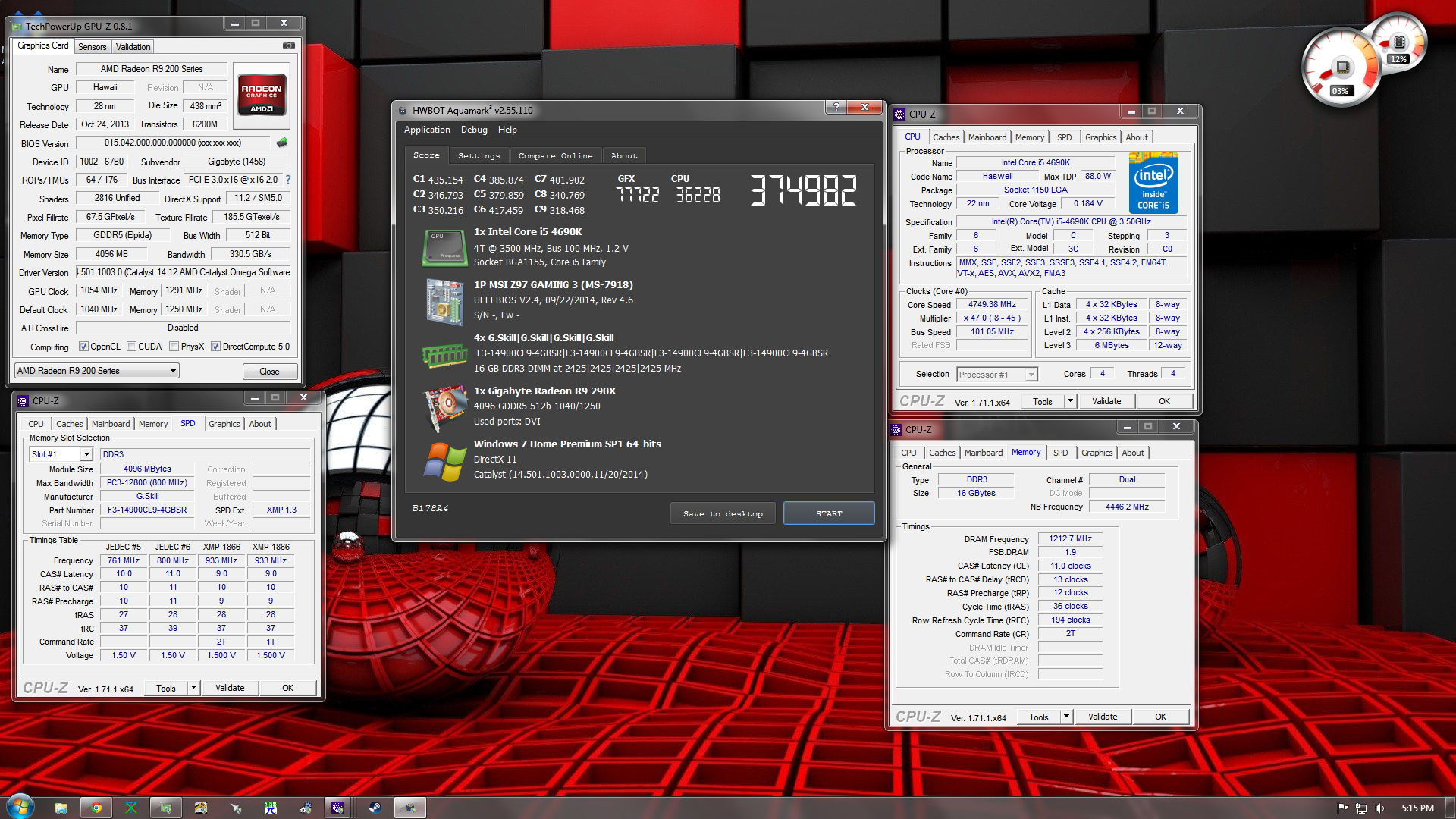Click the Radeon Graphics logo in GPU-Z
The width and height of the screenshot is (1456, 819).
262,94
